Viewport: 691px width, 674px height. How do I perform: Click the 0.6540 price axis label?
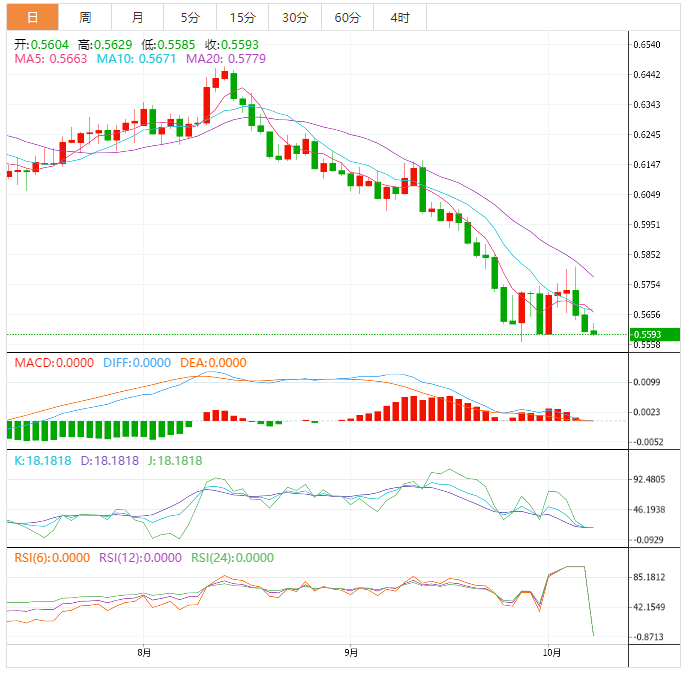(x=647, y=45)
